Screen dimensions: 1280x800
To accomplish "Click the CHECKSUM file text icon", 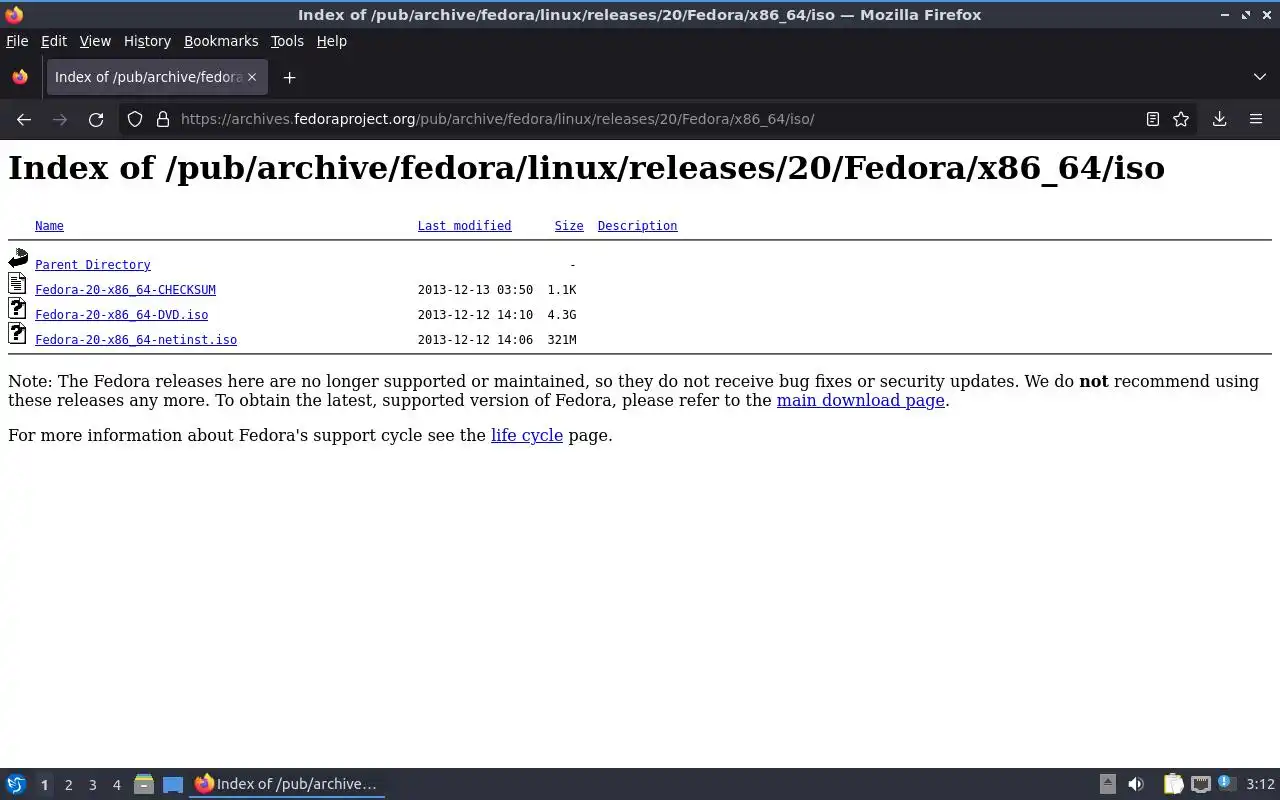I will pyautogui.click(x=17, y=284).
